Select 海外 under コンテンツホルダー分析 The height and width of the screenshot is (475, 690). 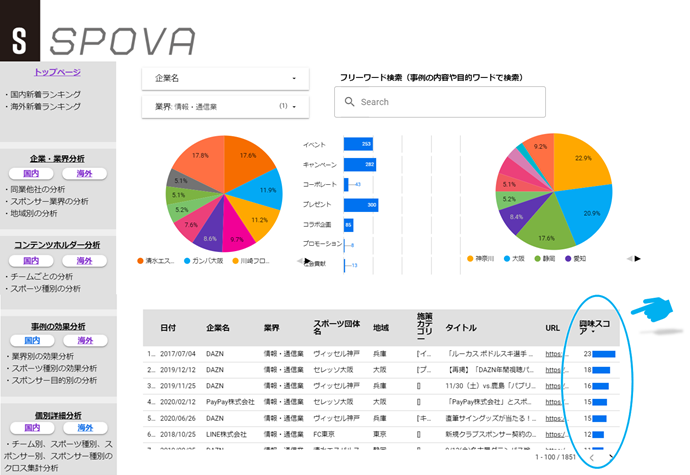click(x=84, y=261)
